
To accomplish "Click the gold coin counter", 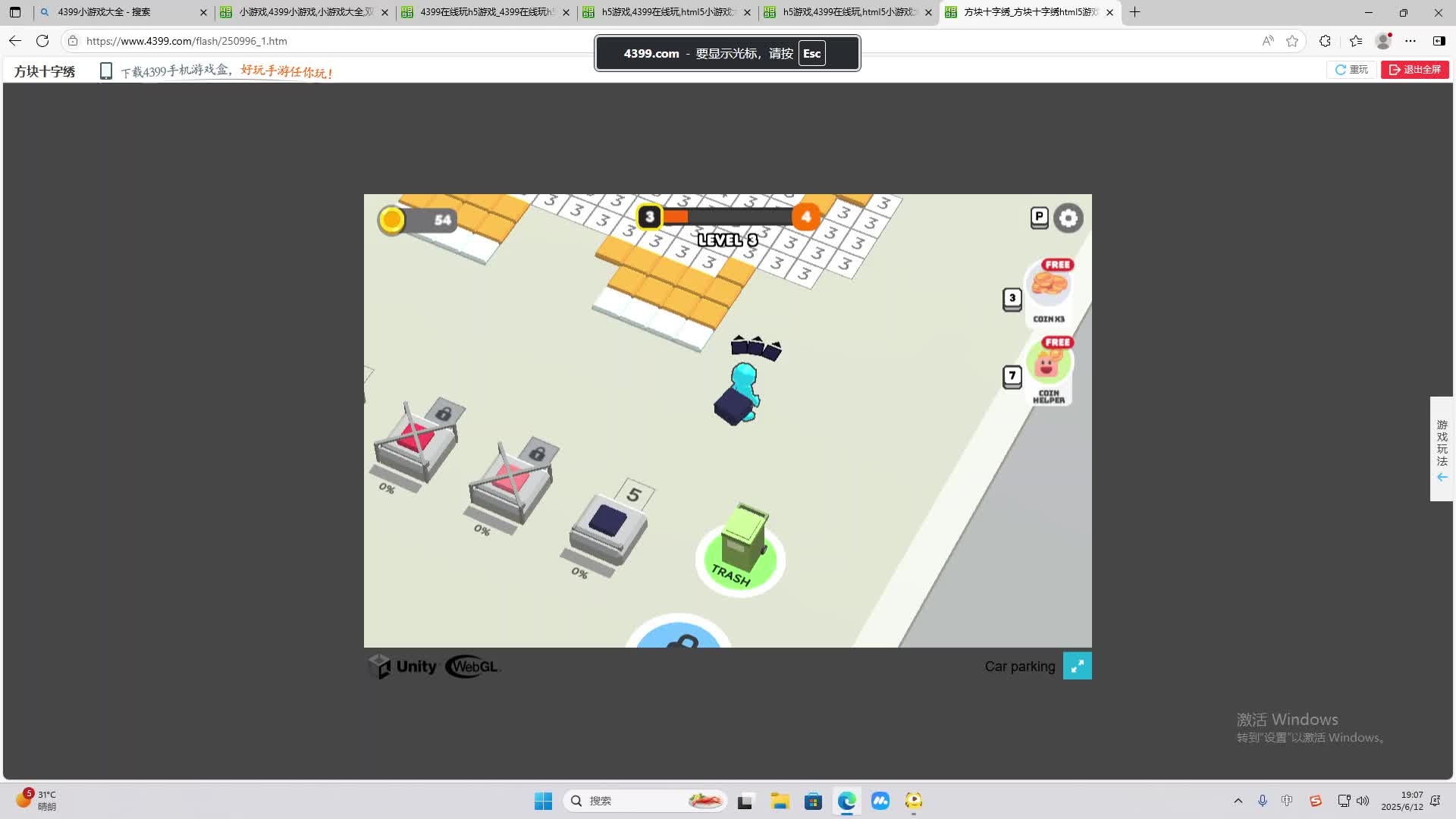I will (418, 220).
